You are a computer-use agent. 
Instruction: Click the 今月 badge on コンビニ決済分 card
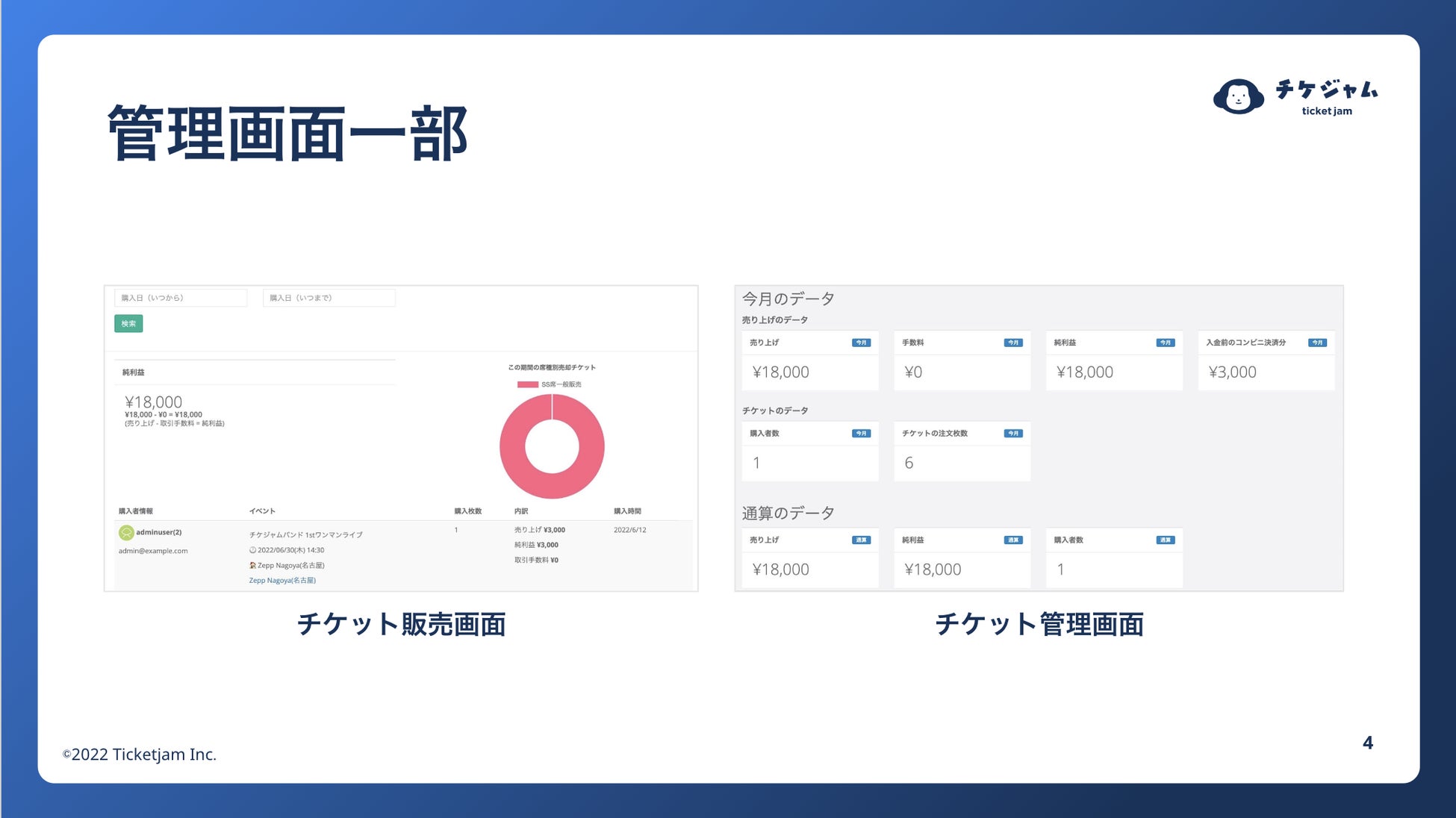point(1317,343)
